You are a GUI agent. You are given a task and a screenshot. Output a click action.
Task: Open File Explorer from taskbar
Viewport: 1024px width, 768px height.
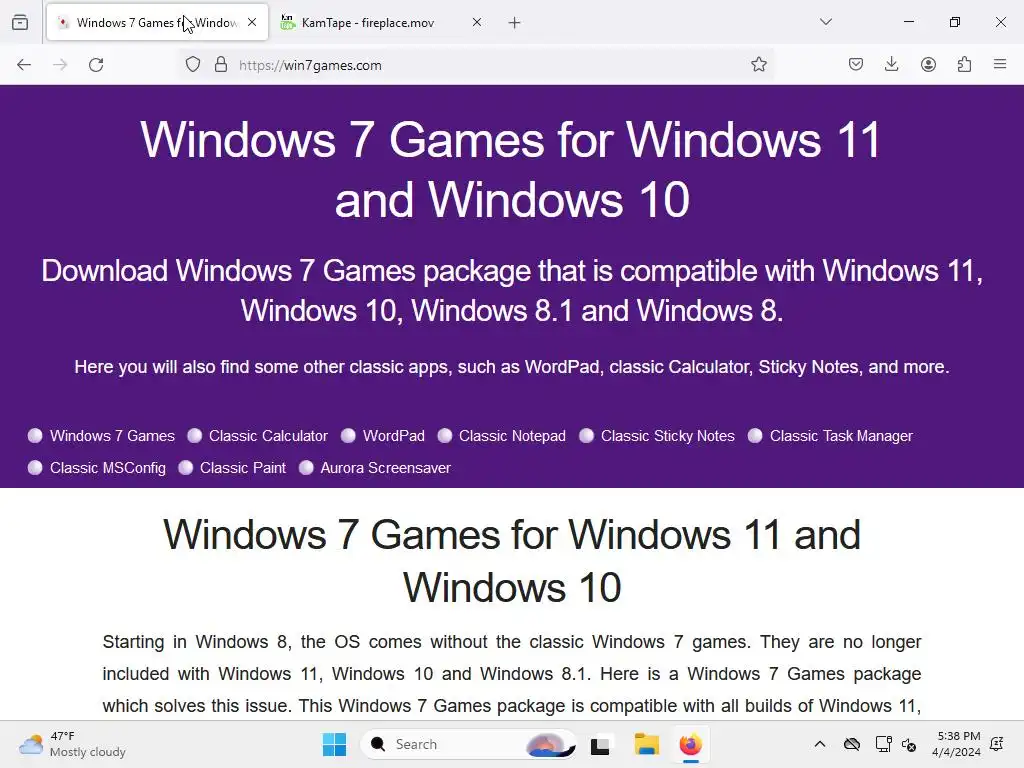647,744
